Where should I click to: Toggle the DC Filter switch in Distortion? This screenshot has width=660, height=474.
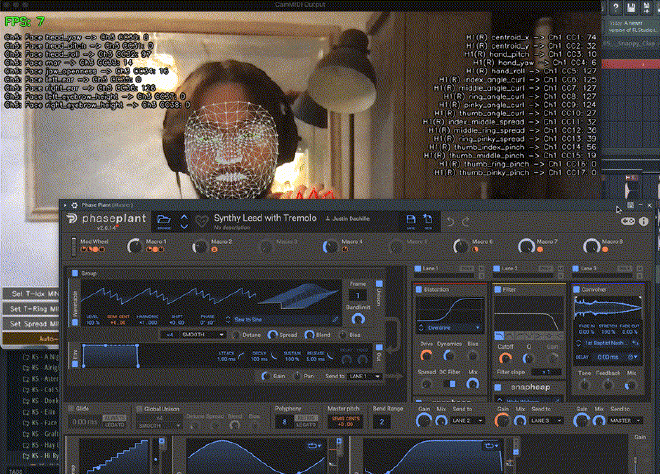450,383
